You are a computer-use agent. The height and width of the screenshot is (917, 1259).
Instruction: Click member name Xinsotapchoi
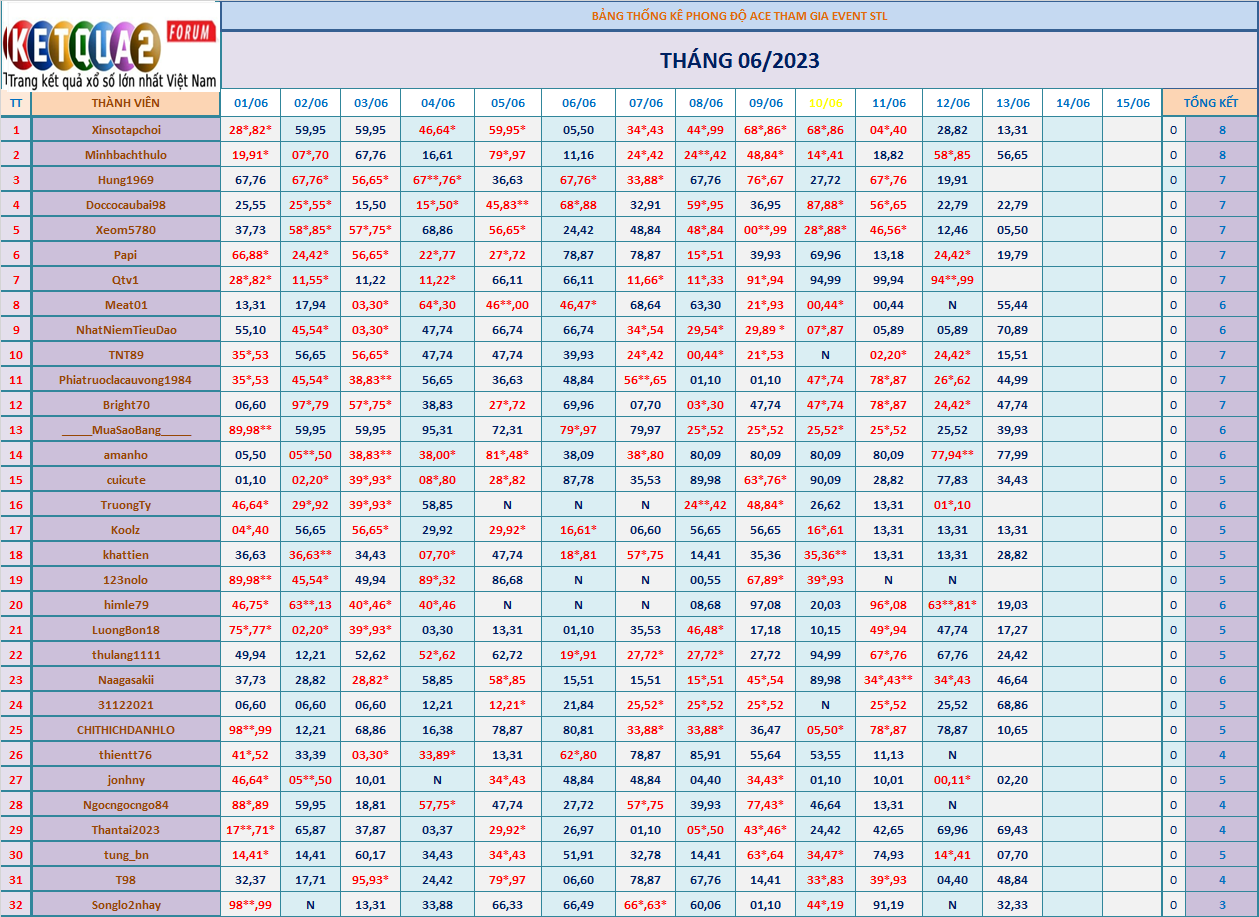125,130
